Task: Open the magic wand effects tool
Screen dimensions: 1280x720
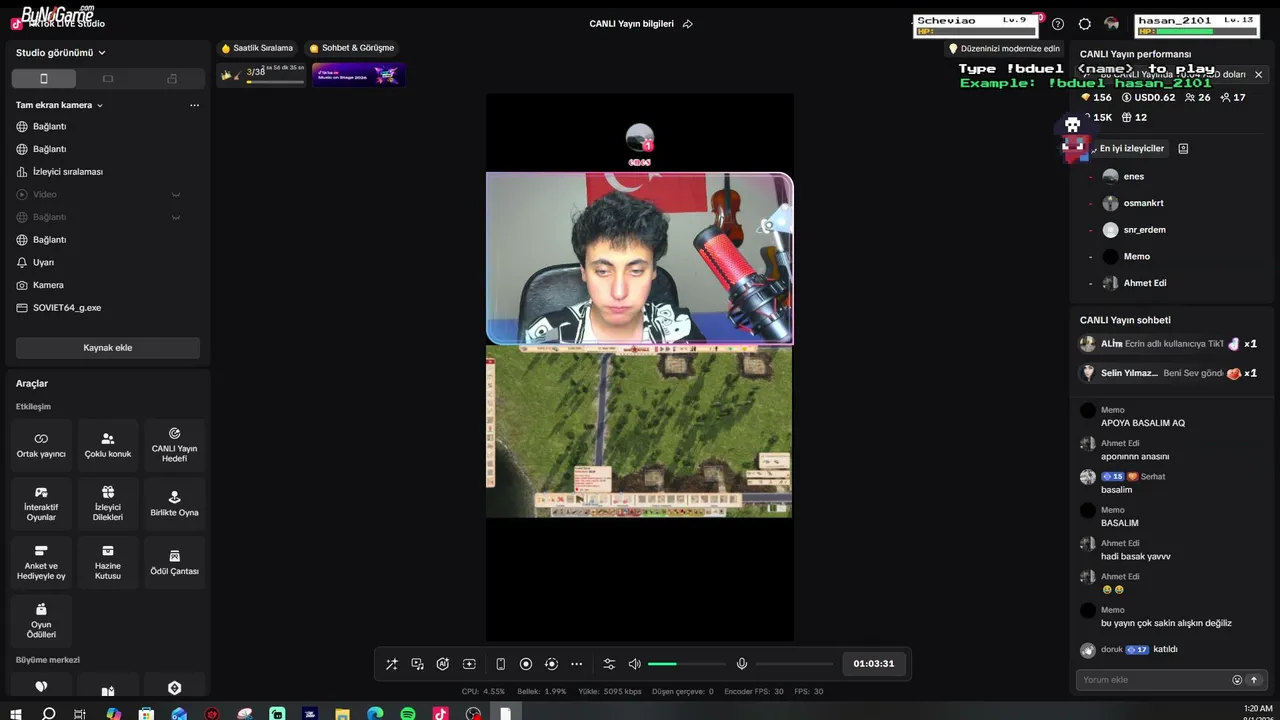Action: coord(391,664)
